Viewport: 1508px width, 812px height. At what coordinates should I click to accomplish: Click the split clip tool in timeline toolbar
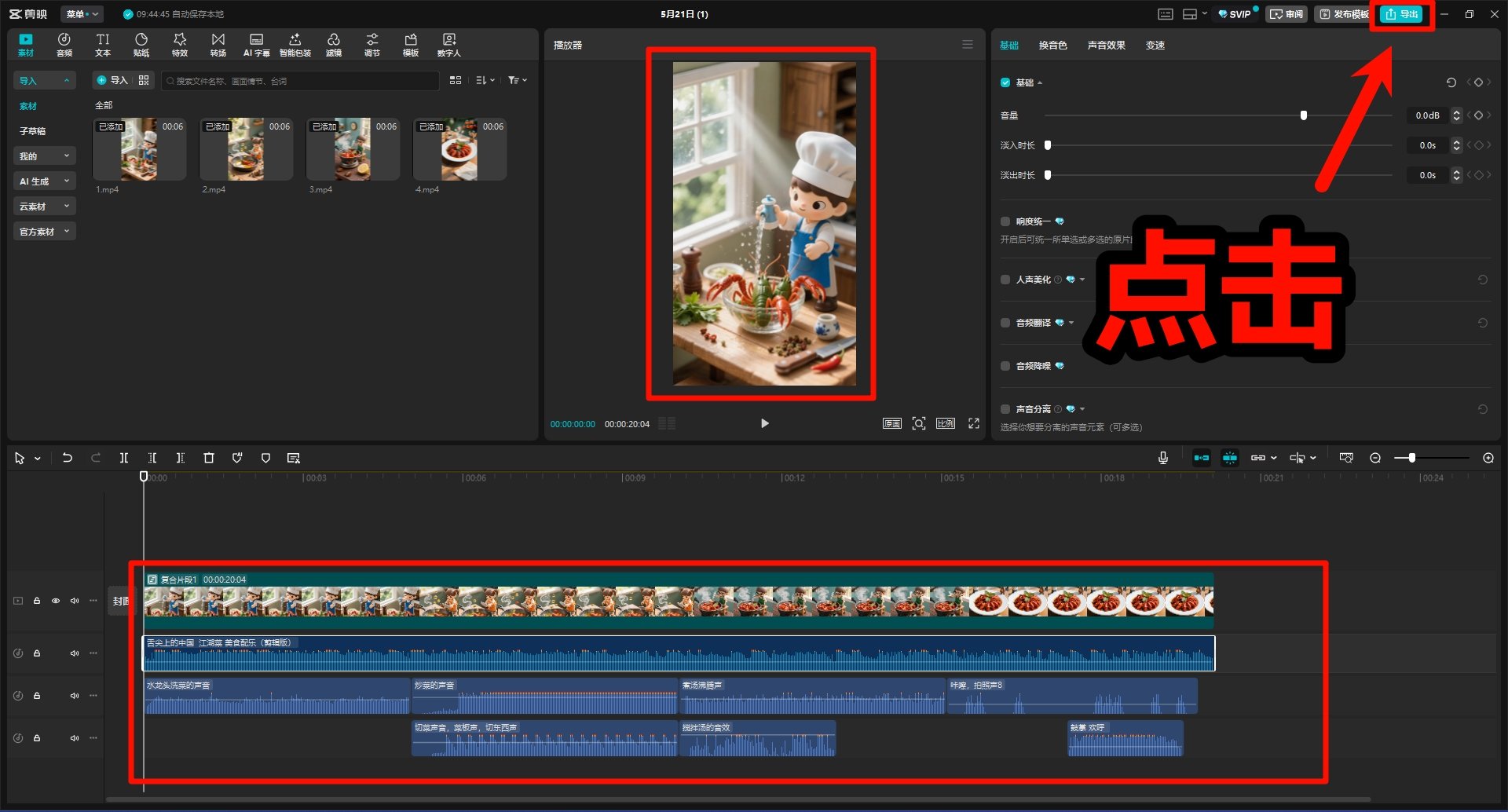[123, 458]
